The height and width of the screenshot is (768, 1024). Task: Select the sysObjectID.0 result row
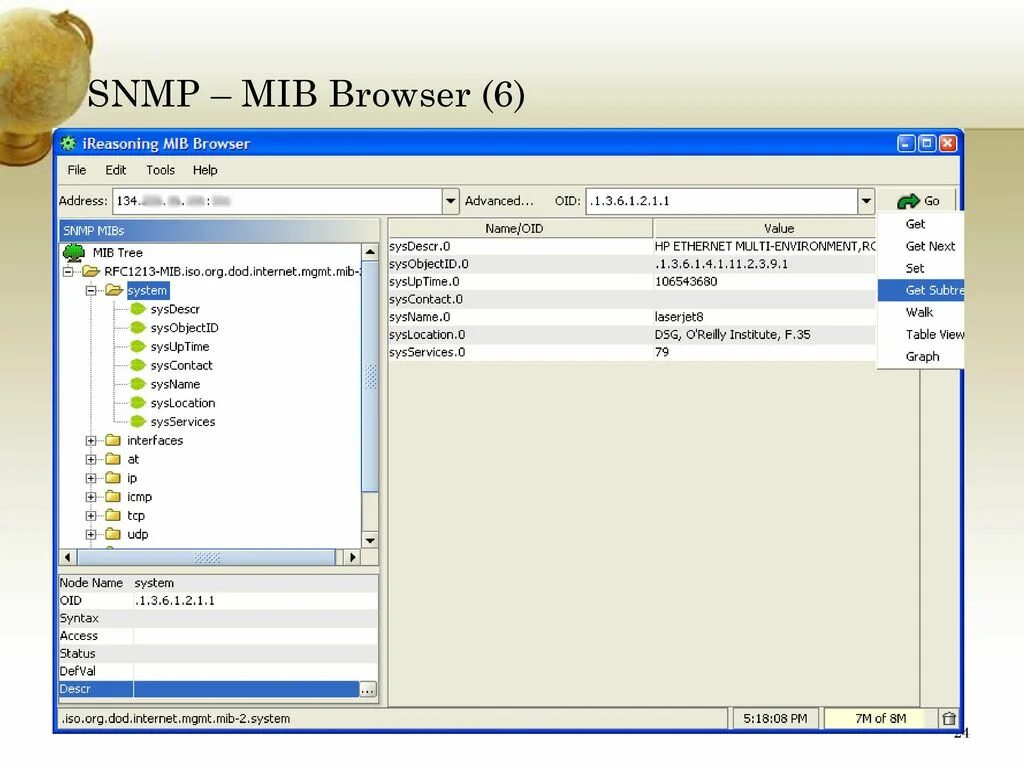click(632, 264)
